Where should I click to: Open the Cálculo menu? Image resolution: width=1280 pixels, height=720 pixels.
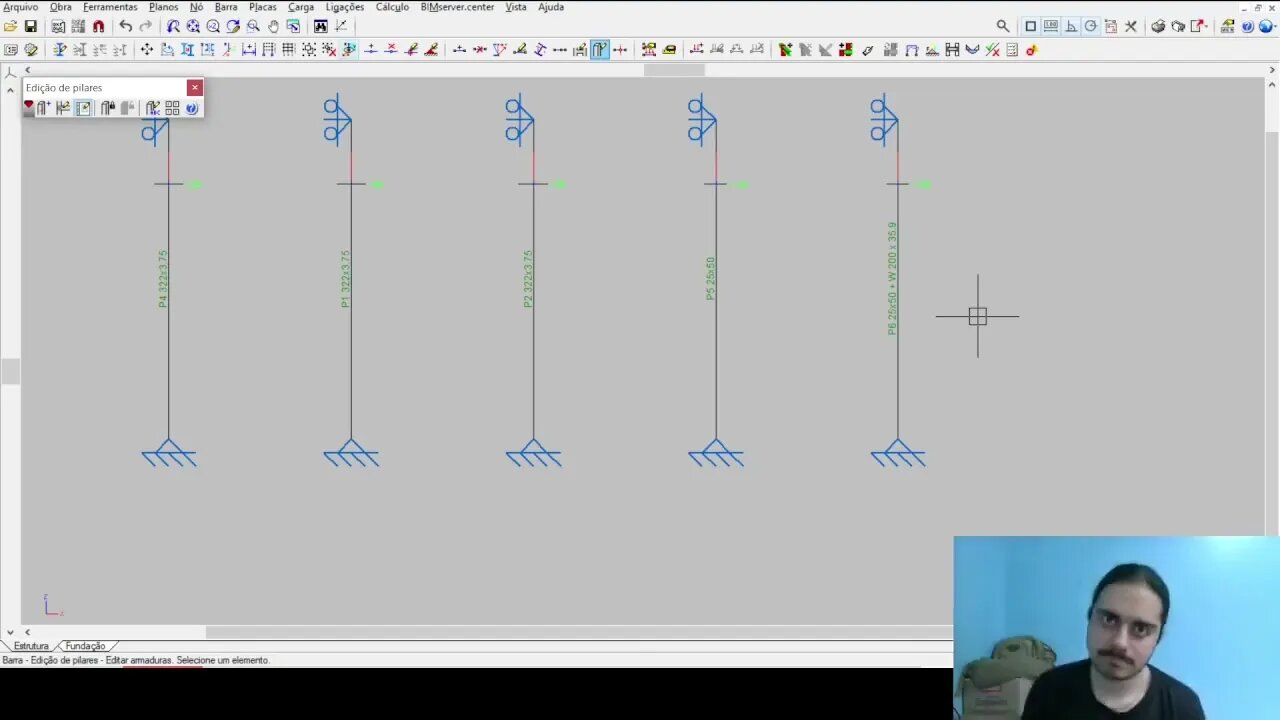tap(392, 7)
